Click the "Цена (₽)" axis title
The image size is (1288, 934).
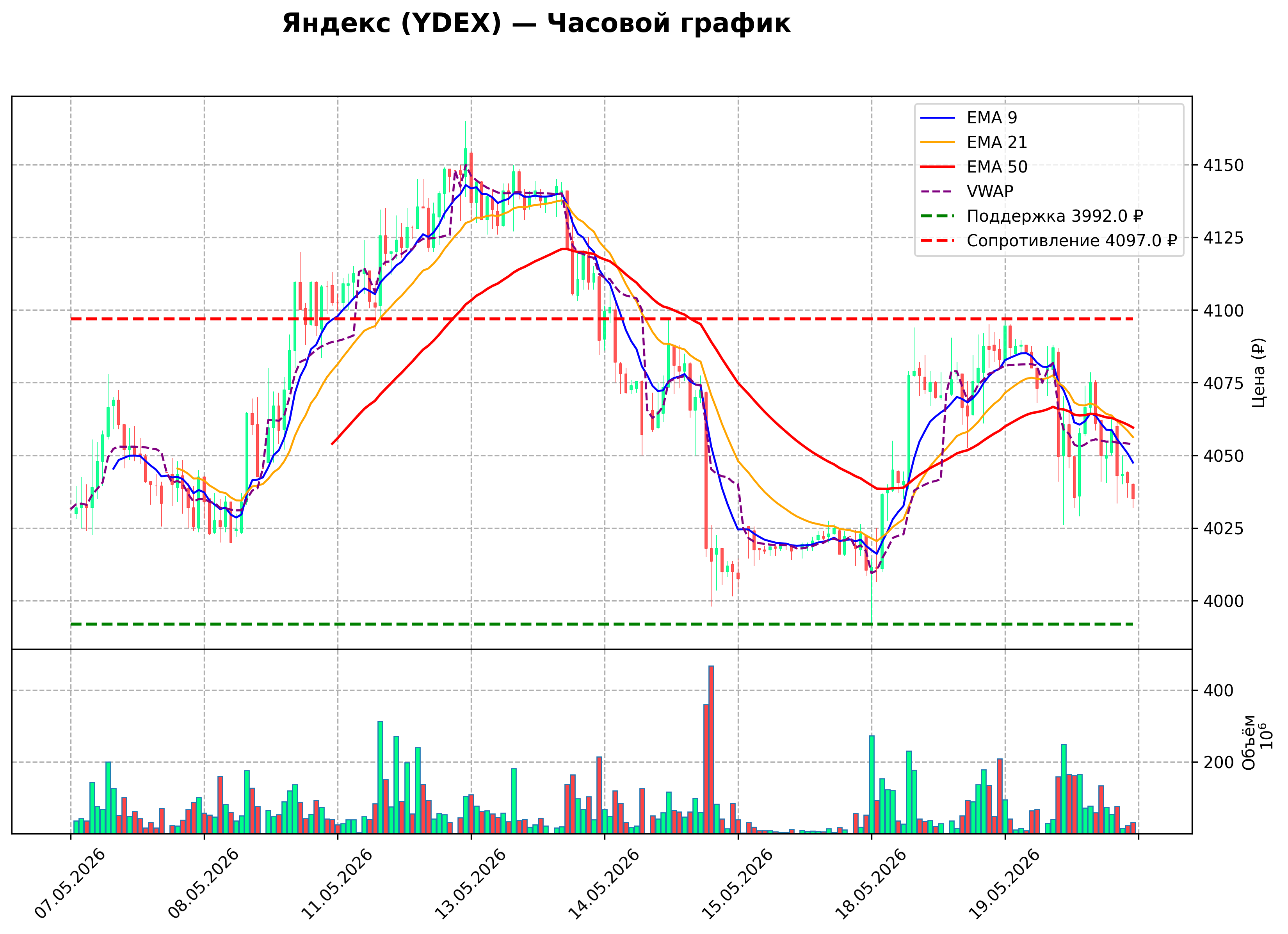coord(1259,373)
